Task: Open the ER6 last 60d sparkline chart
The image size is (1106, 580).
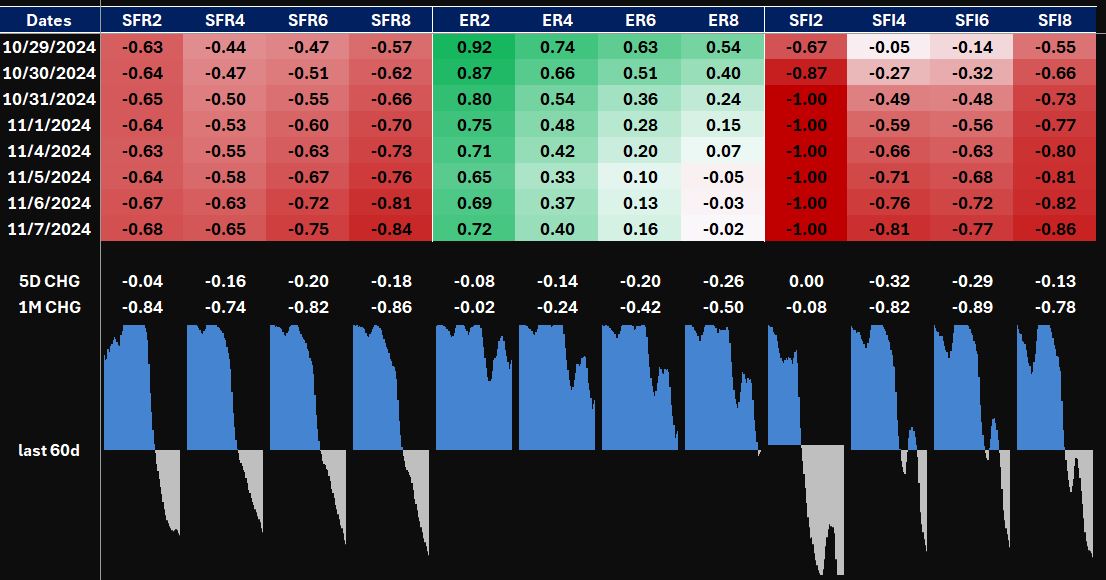Action: point(640,387)
